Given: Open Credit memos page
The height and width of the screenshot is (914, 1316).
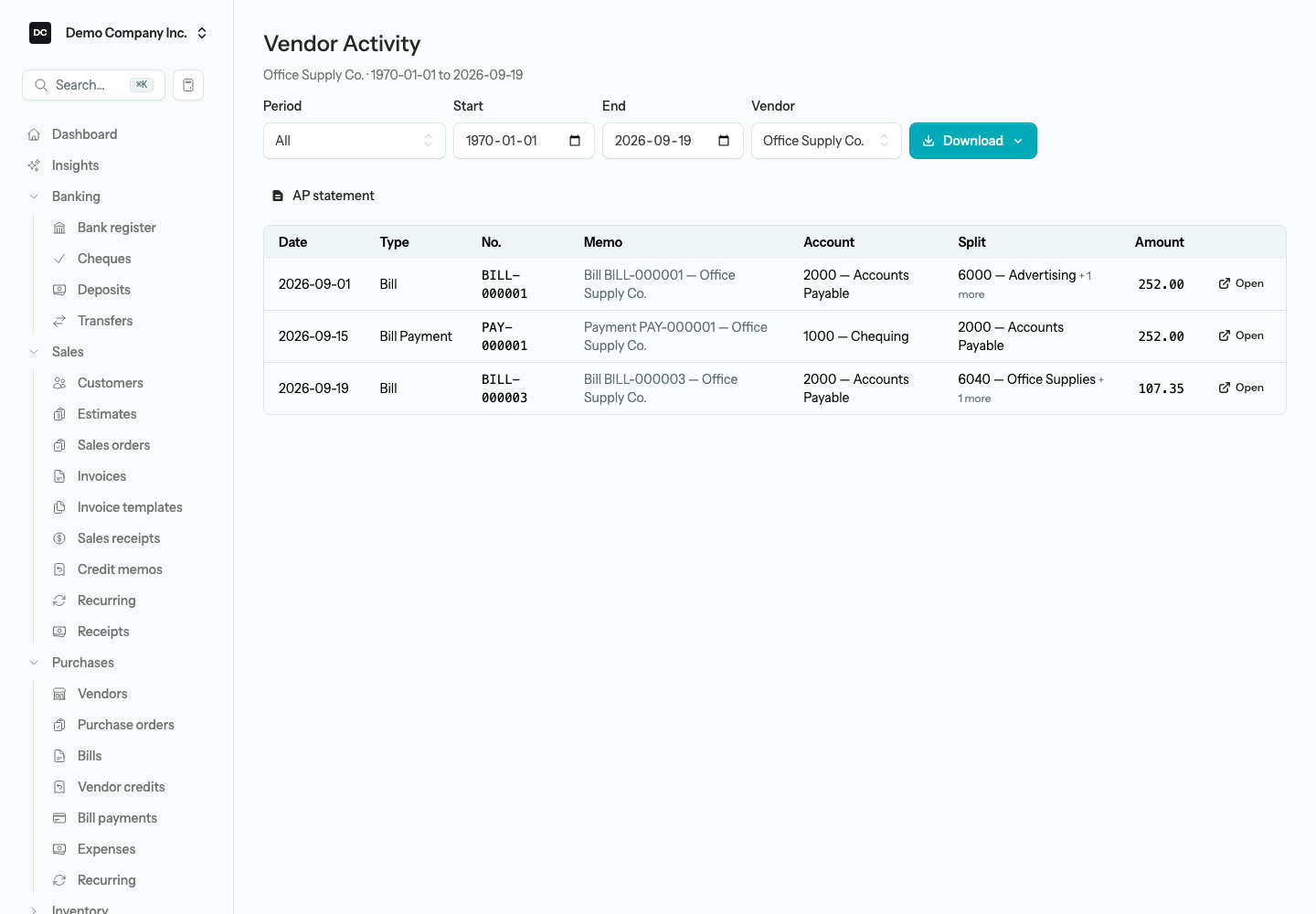Looking at the screenshot, I should click(x=120, y=569).
